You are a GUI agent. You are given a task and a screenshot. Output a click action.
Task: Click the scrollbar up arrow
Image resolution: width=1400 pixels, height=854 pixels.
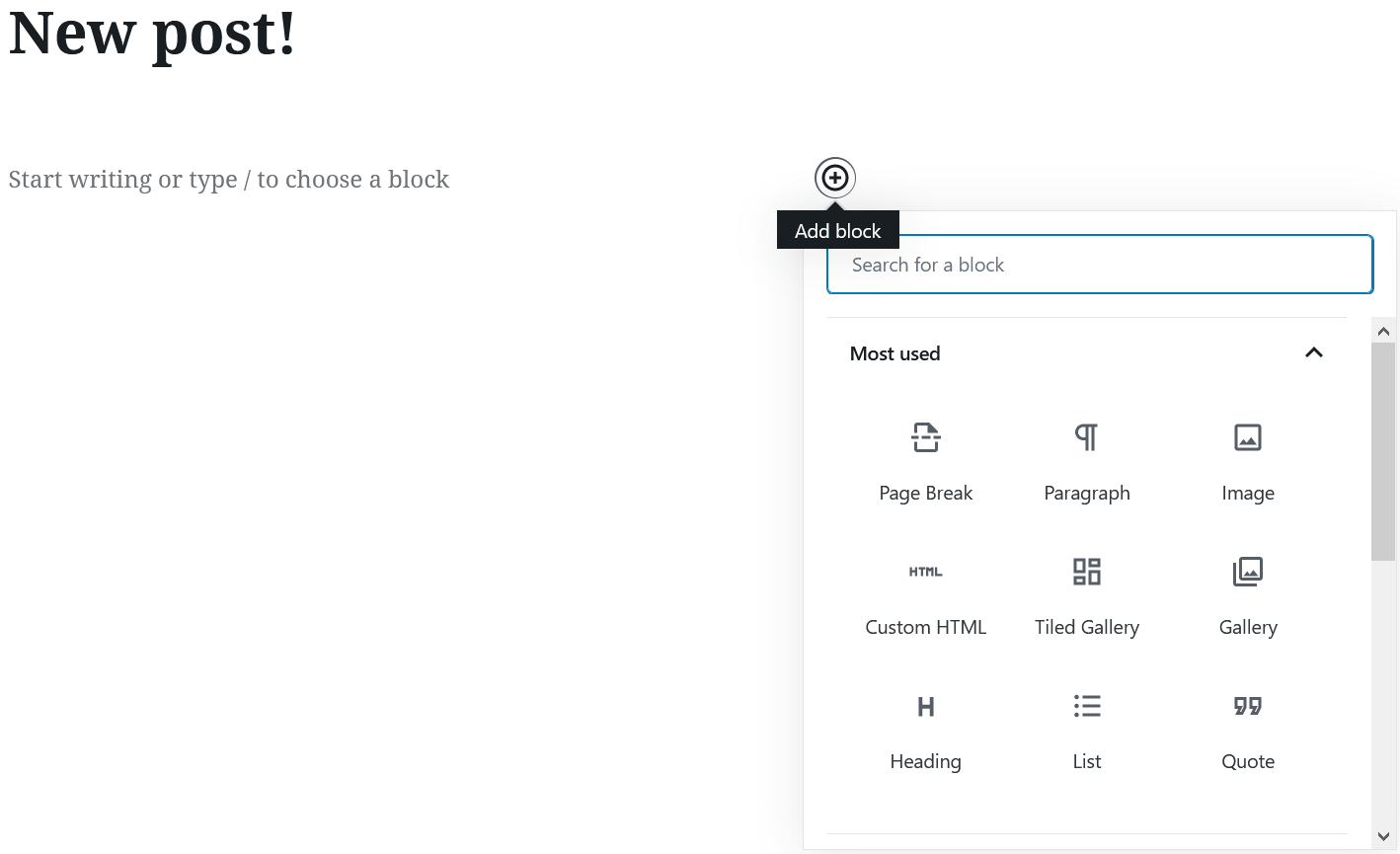coord(1383,332)
